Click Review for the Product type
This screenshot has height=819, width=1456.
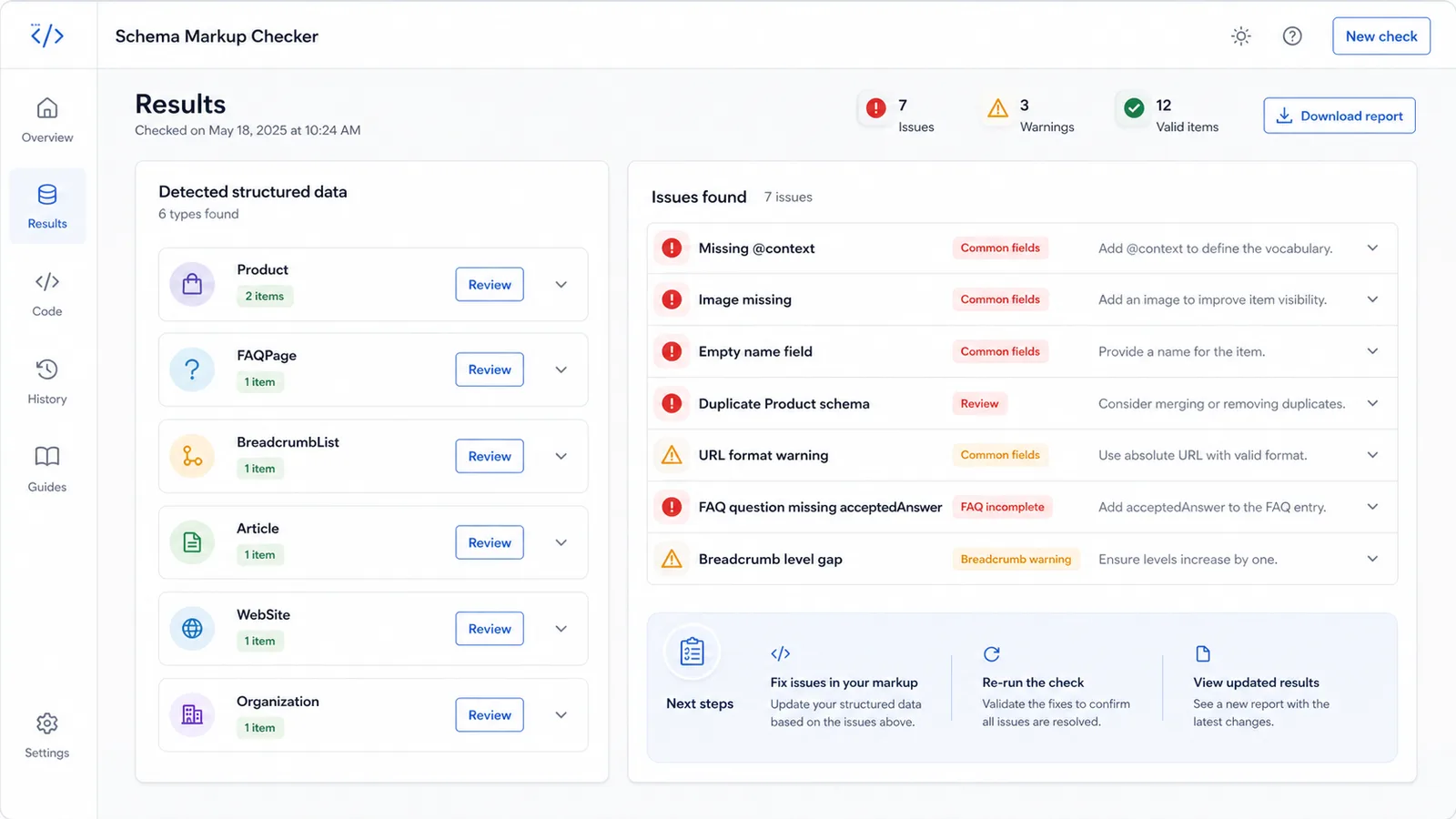click(x=490, y=285)
